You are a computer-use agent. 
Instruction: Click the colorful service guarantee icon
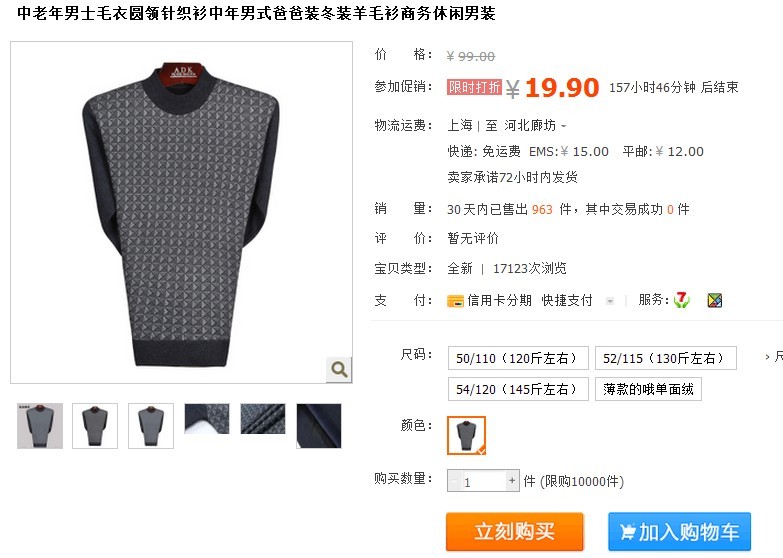(715, 300)
